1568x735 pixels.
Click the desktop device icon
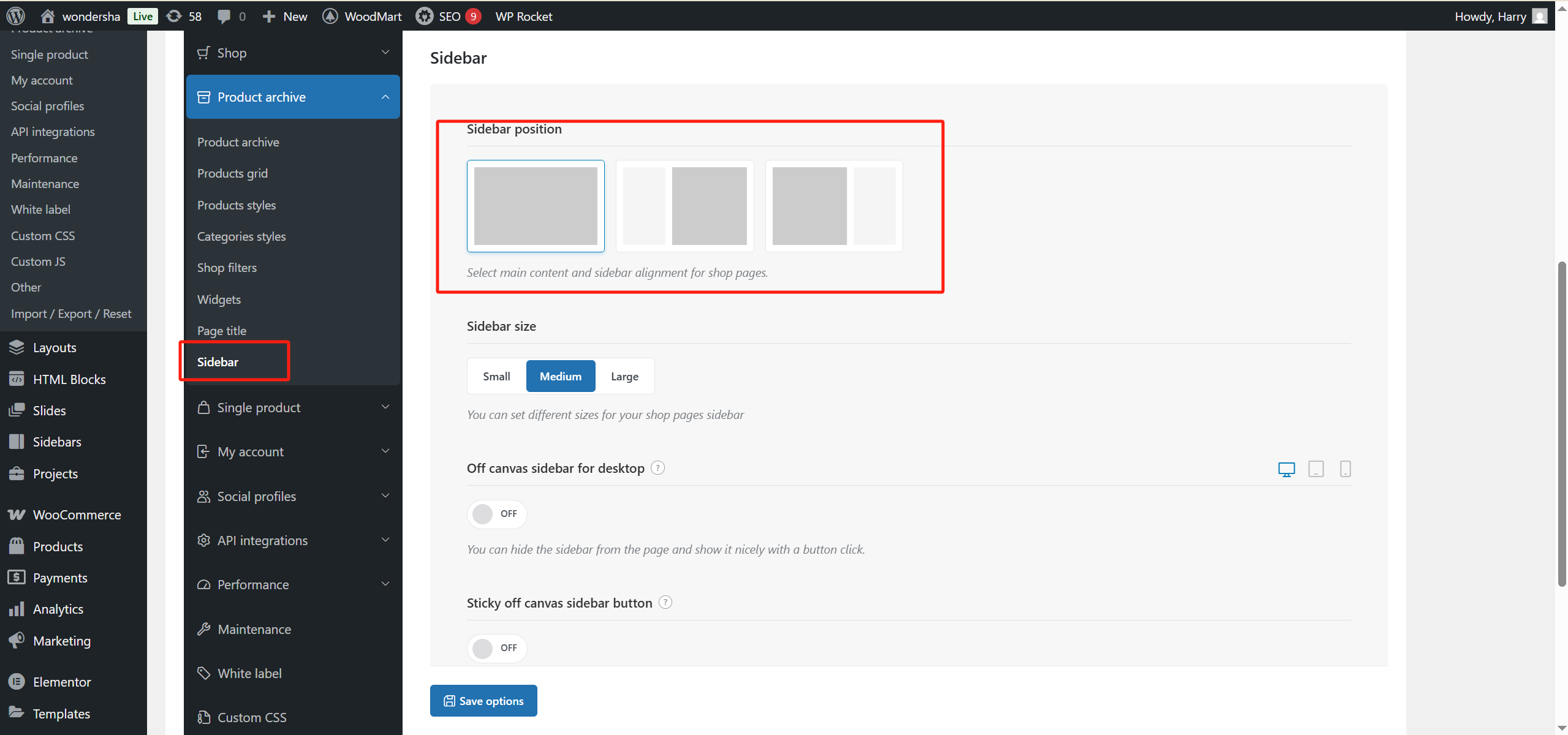coord(1286,469)
